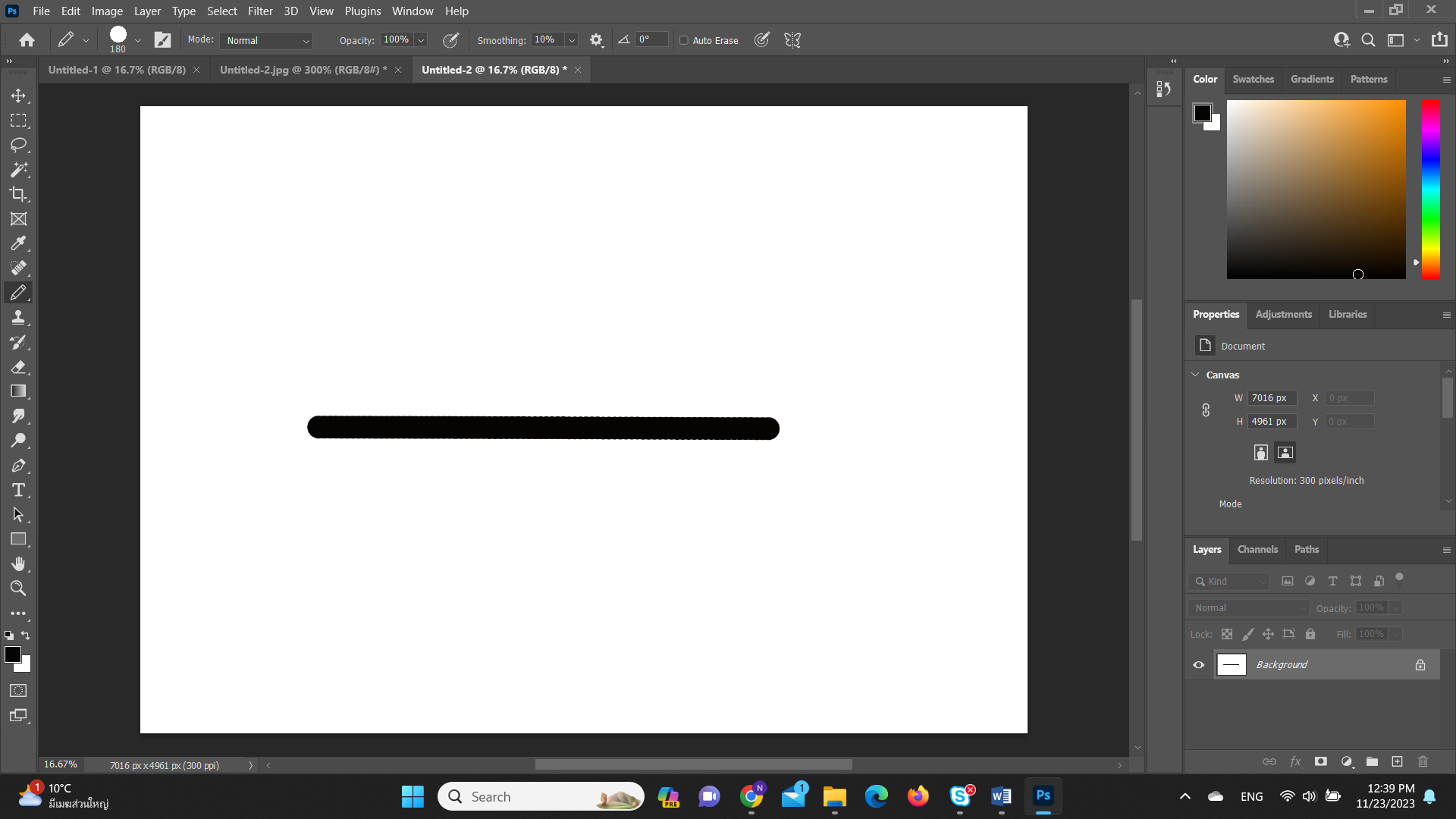Click the hue slider strip
The height and width of the screenshot is (819, 1456).
(1430, 190)
